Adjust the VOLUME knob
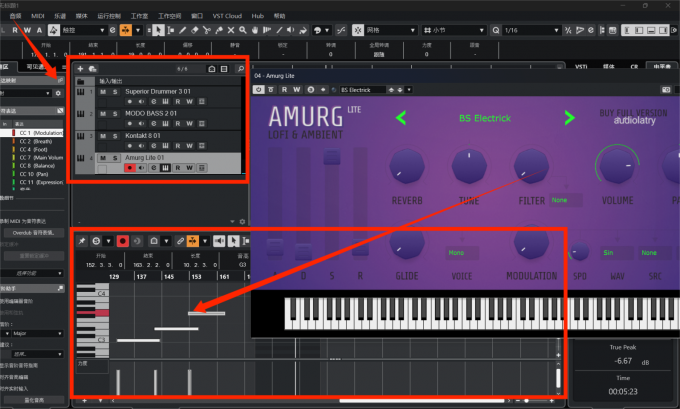The image size is (680, 409). (x=618, y=166)
